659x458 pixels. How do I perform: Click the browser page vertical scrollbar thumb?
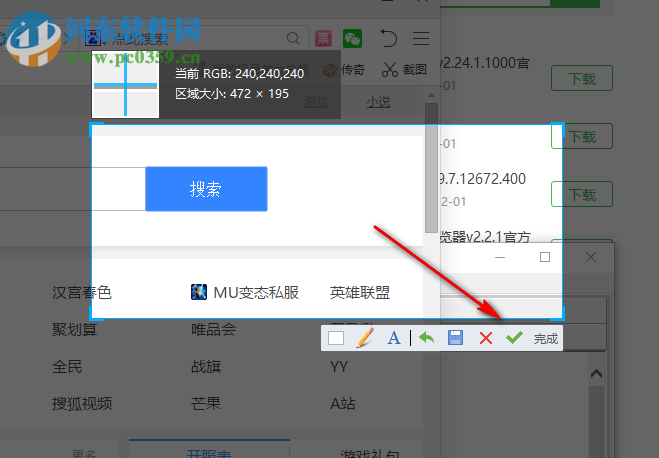[431, 168]
